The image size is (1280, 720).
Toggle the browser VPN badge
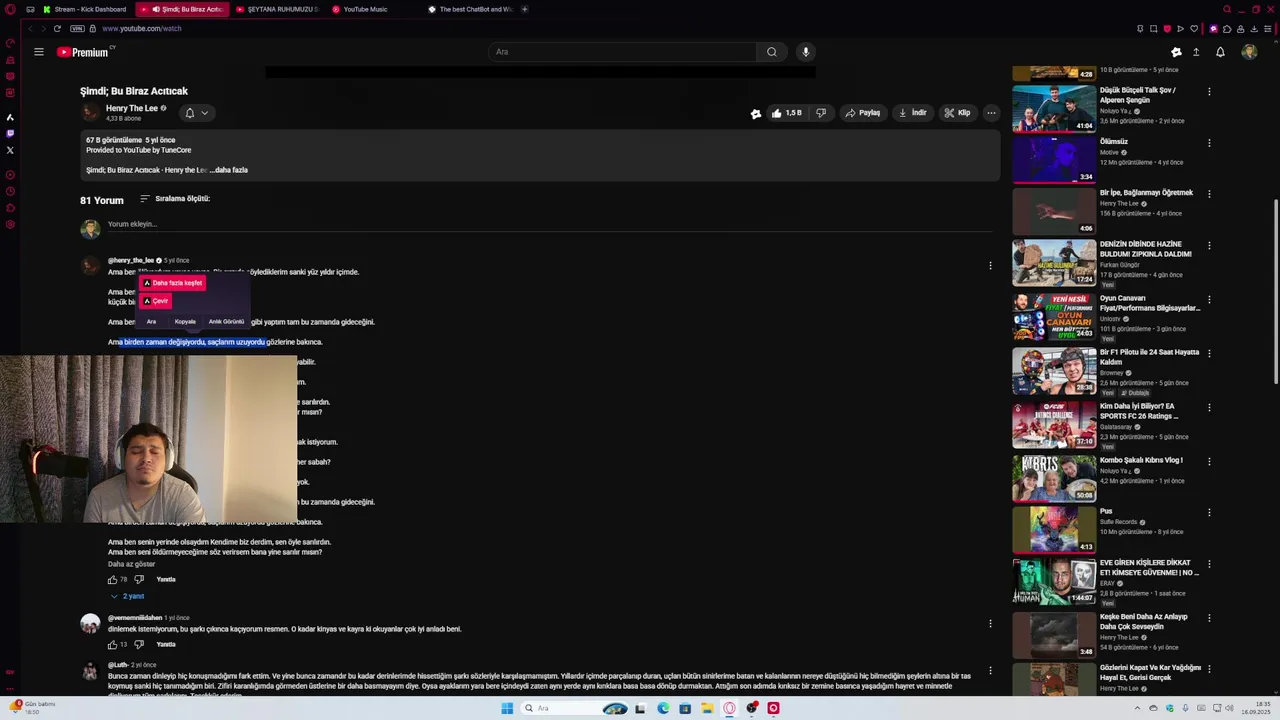click(77, 28)
